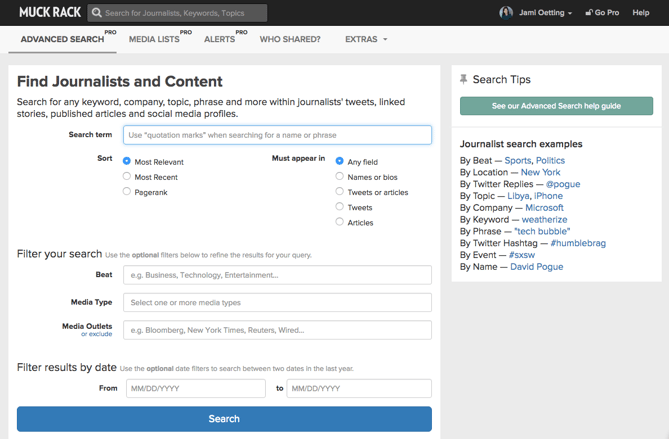Image resolution: width=669 pixels, height=439 pixels.
Task: Click the 'or exclude' link
Action: [x=97, y=335]
